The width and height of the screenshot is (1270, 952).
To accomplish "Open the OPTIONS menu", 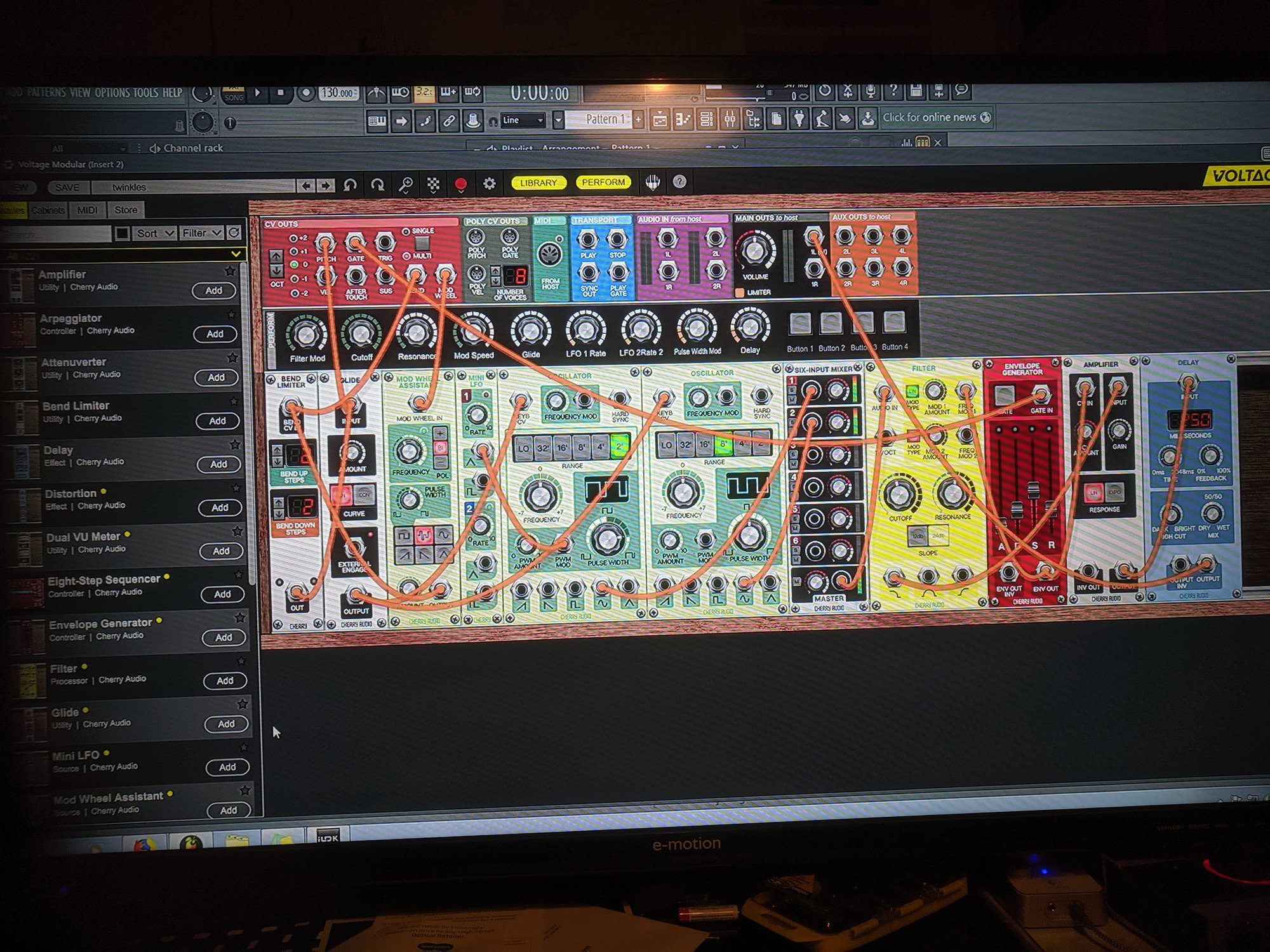I will pyautogui.click(x=113, y=93).
